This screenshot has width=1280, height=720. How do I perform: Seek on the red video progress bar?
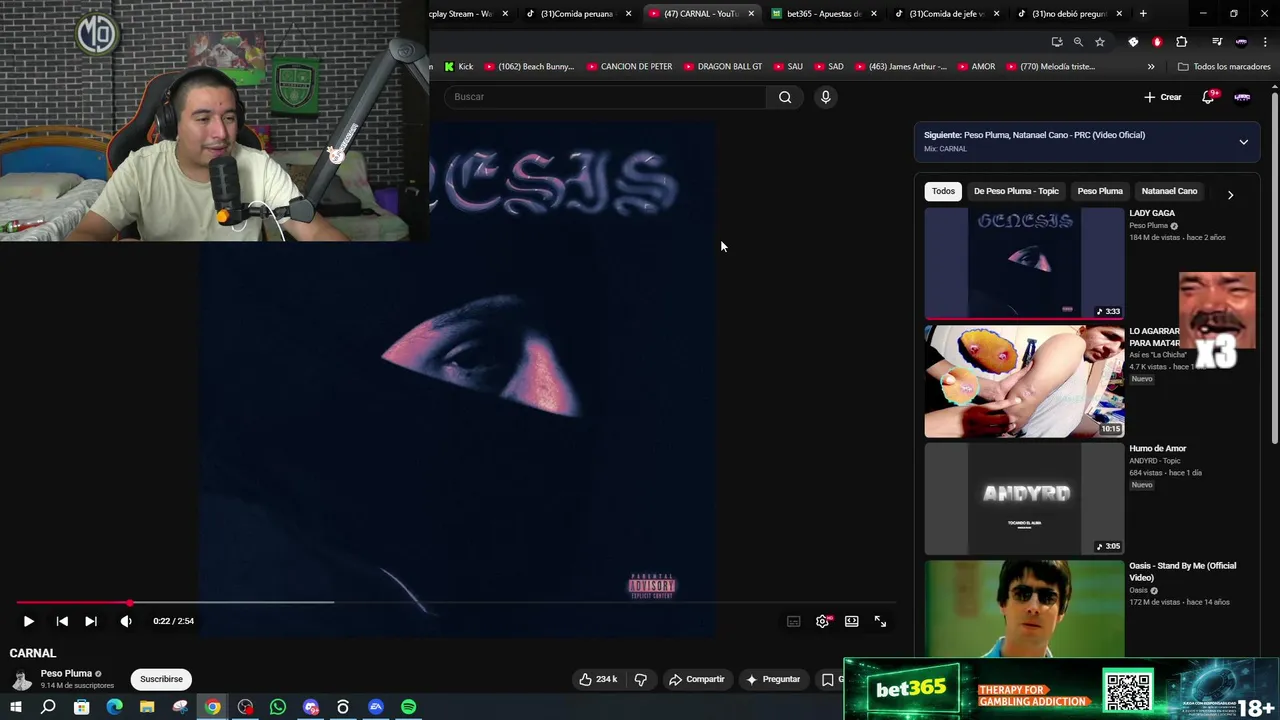(455, 603)
